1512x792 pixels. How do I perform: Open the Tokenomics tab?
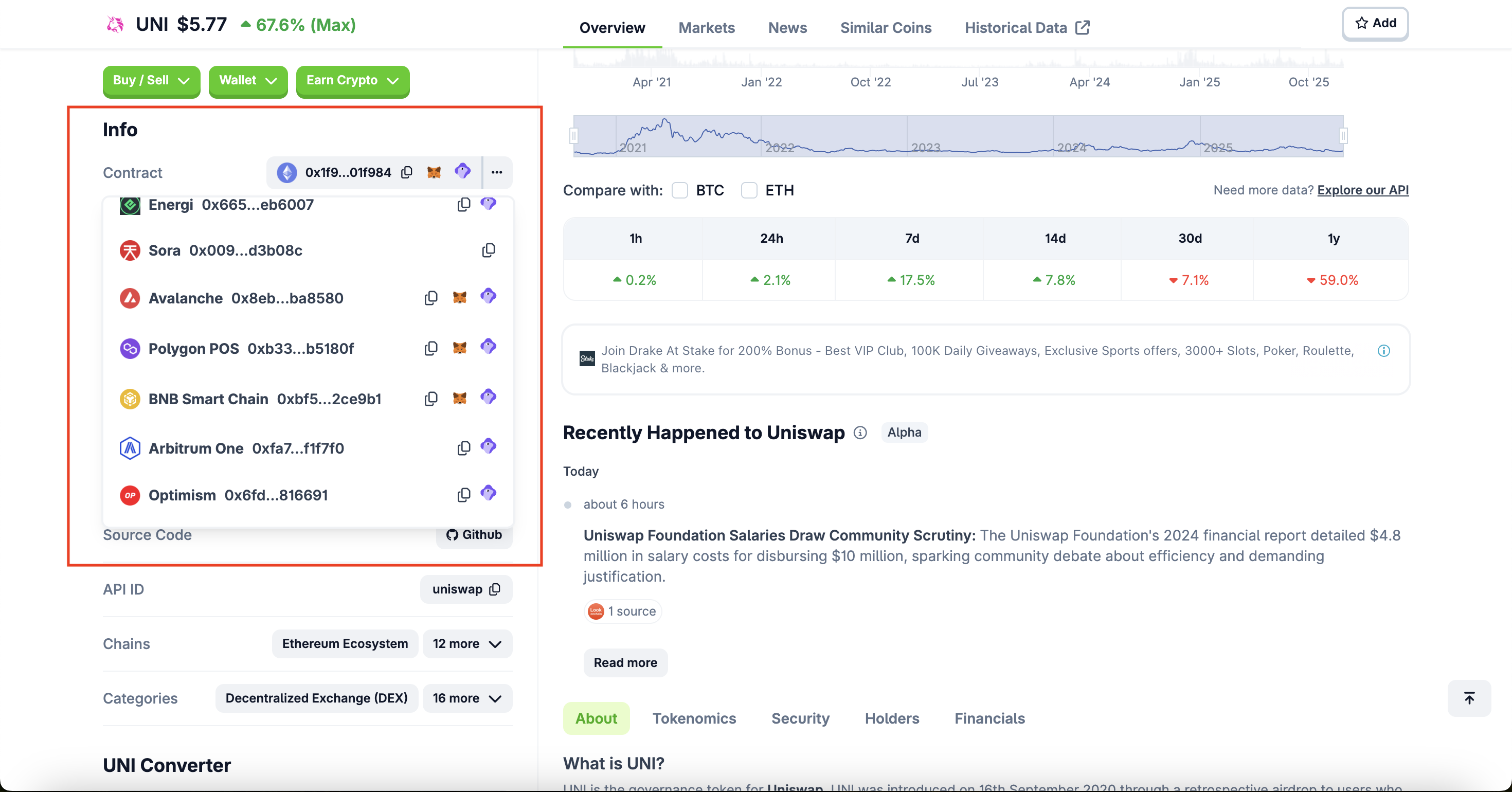pyautogui.click(x=694, y=718)
